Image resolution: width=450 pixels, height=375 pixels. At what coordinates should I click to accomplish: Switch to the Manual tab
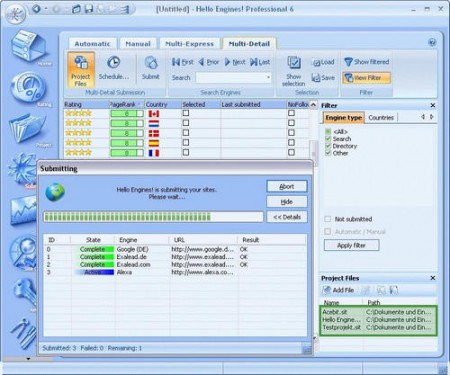tap(138, 44)
